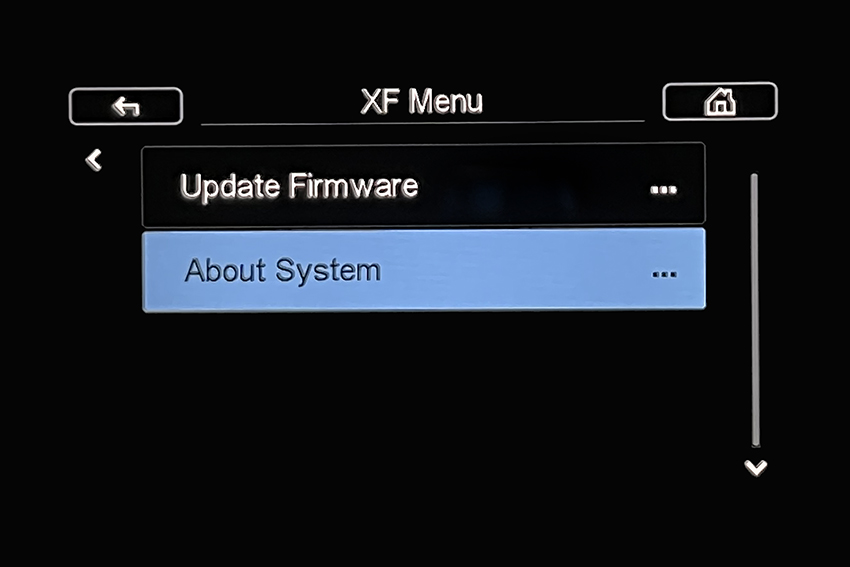Image resolution: width=850 pixels, height=567 pixels.
Task: Return using the curved arrow button
Action: point(126,106)
